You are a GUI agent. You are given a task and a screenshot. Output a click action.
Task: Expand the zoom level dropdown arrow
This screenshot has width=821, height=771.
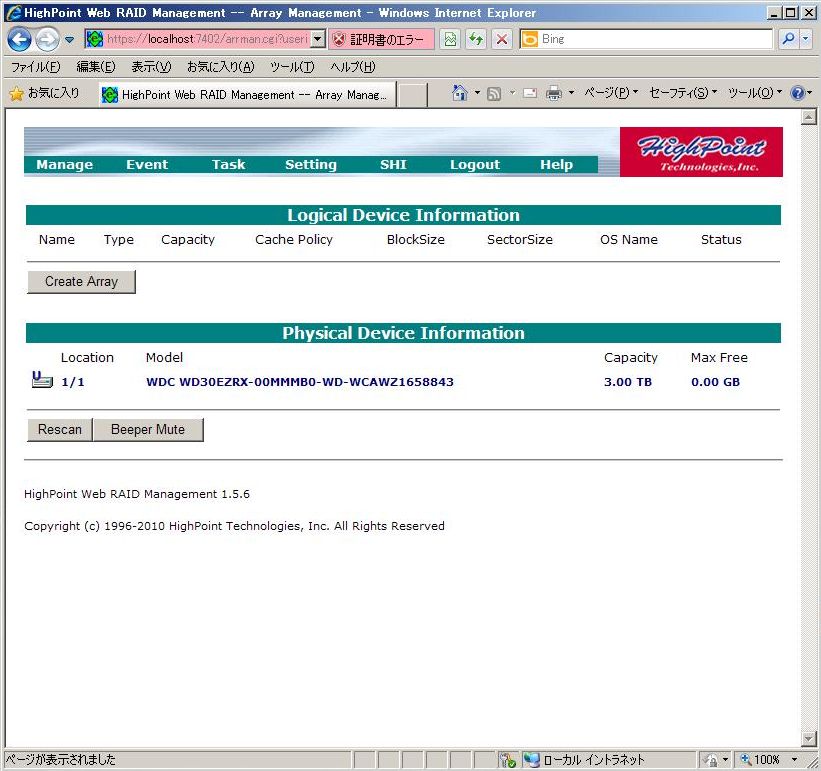pos(794,759)
